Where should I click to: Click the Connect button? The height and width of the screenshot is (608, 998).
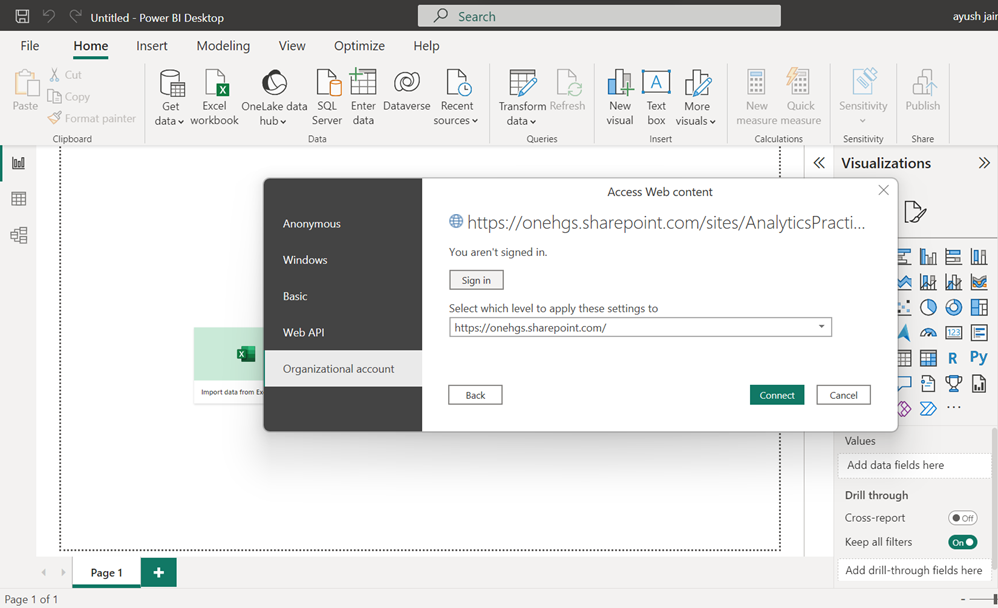777,395
